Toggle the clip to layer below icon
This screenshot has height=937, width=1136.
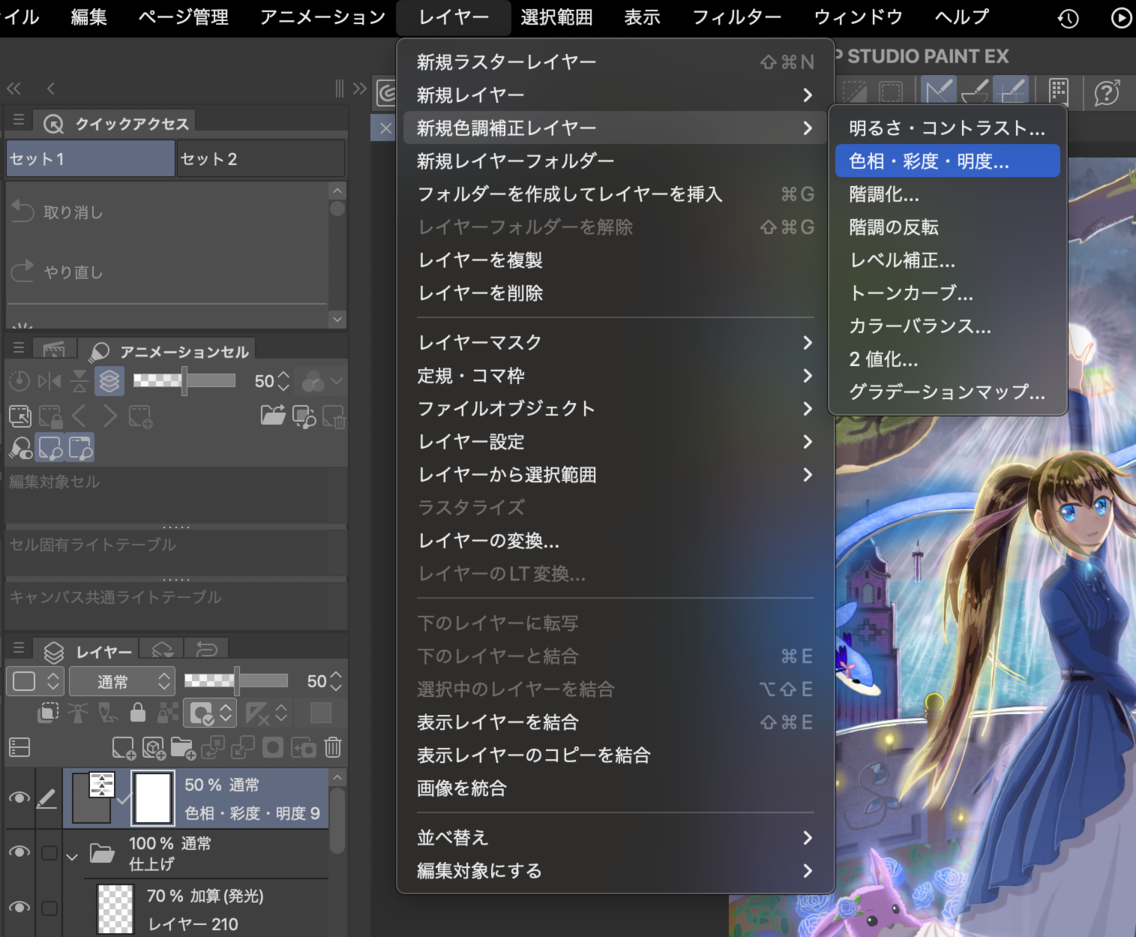coord(48,713)
